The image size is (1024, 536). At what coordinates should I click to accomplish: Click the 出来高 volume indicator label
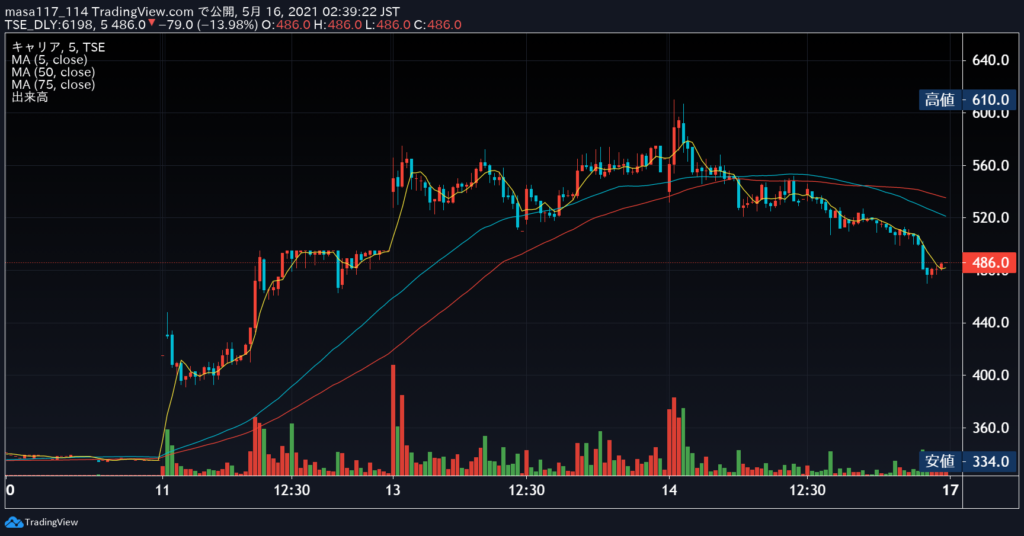[x=29, y=97]
